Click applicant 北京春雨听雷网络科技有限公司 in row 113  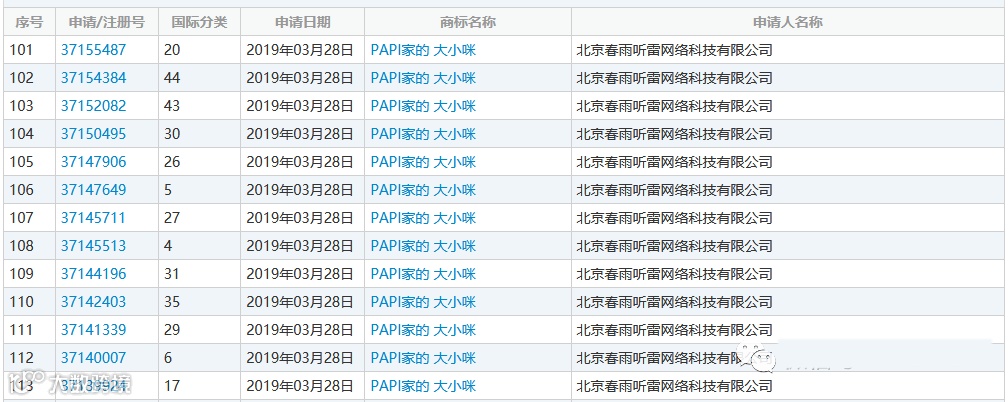[x=674, y=386]
